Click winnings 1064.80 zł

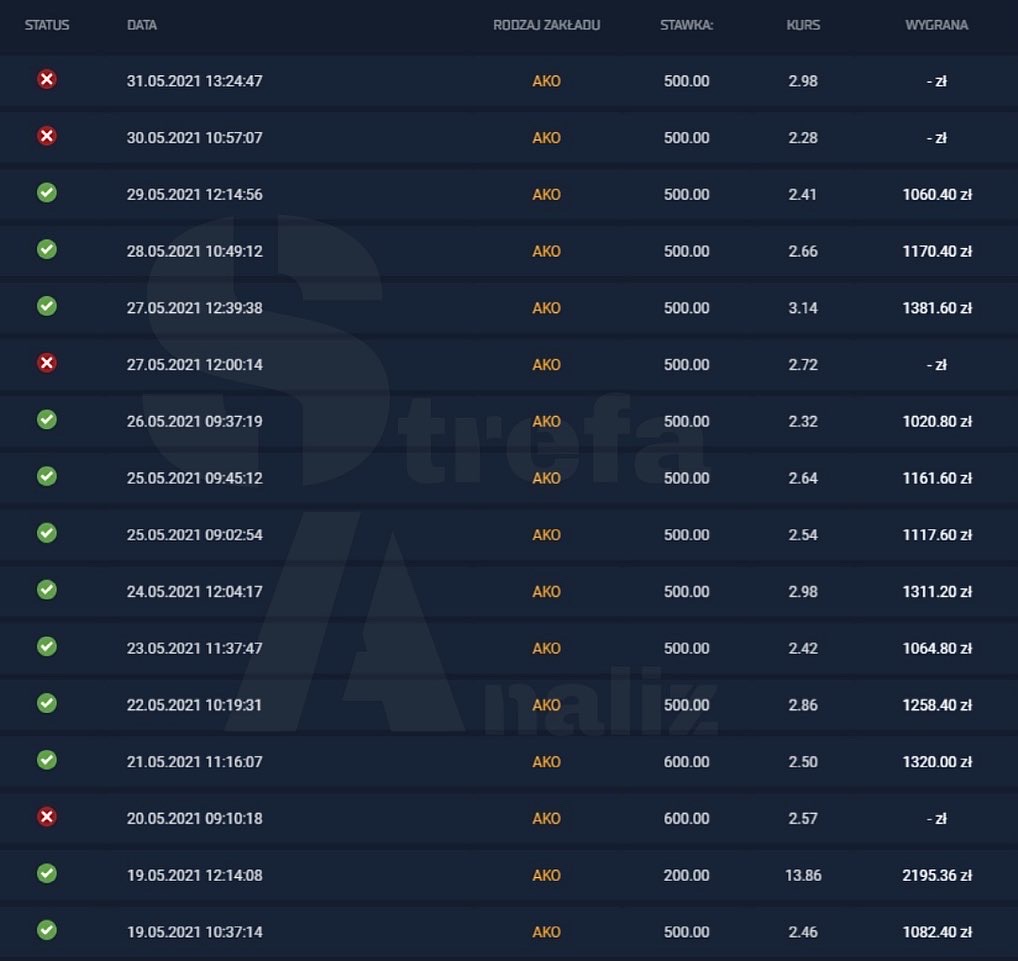click(937, 648)
